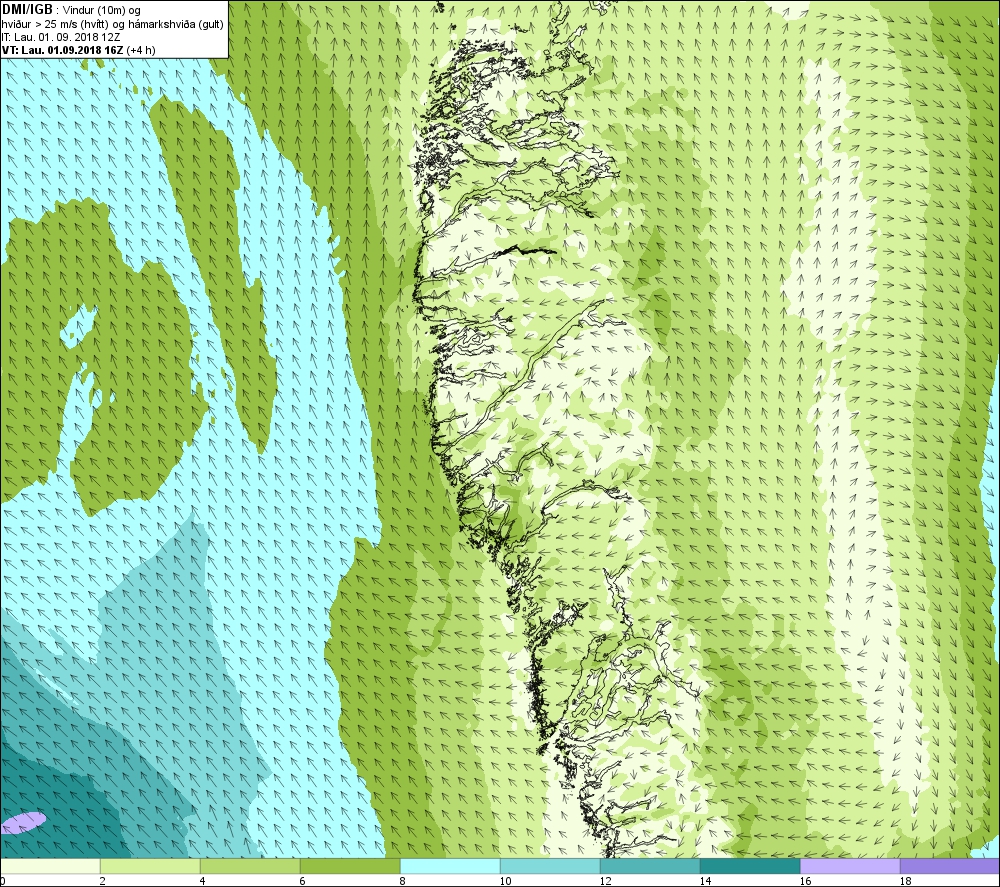Click the scale label '16'
The width and height of the screenshot is (1000, 887).
point(806,881)
